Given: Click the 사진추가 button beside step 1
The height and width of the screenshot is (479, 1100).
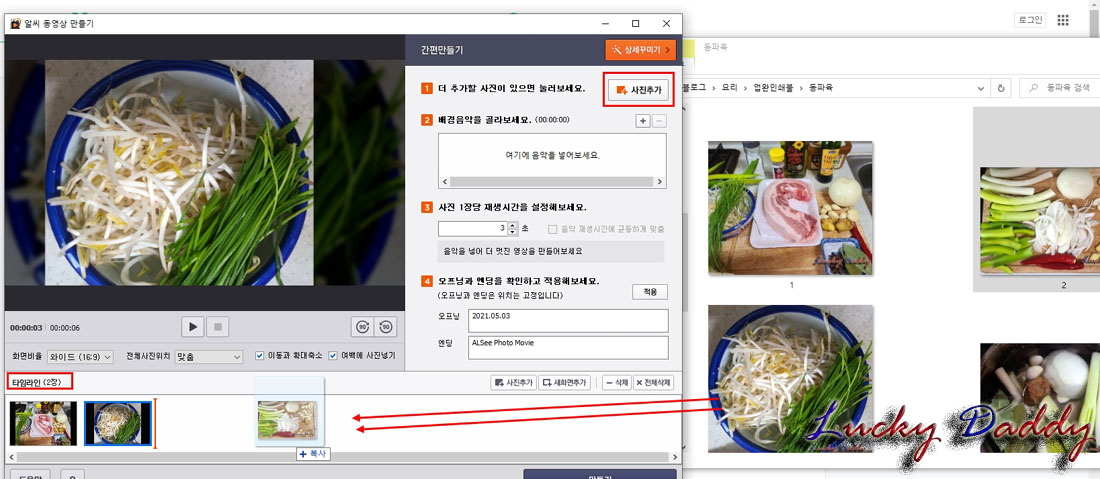Looking at the screenshot, I should point(638,90).
